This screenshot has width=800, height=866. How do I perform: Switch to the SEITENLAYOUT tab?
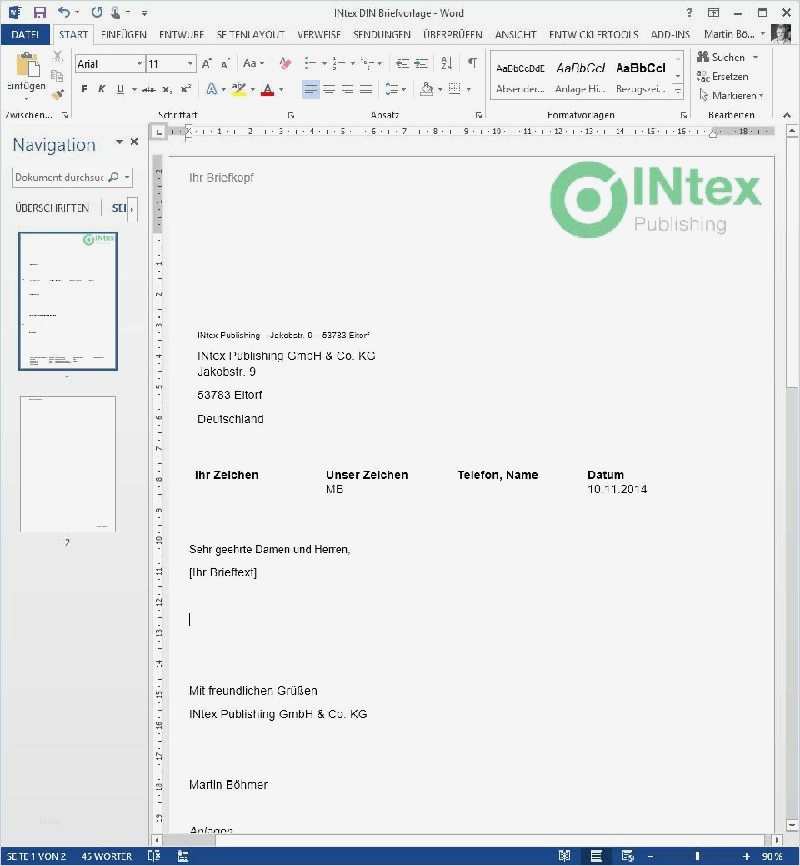click(251, 34)
